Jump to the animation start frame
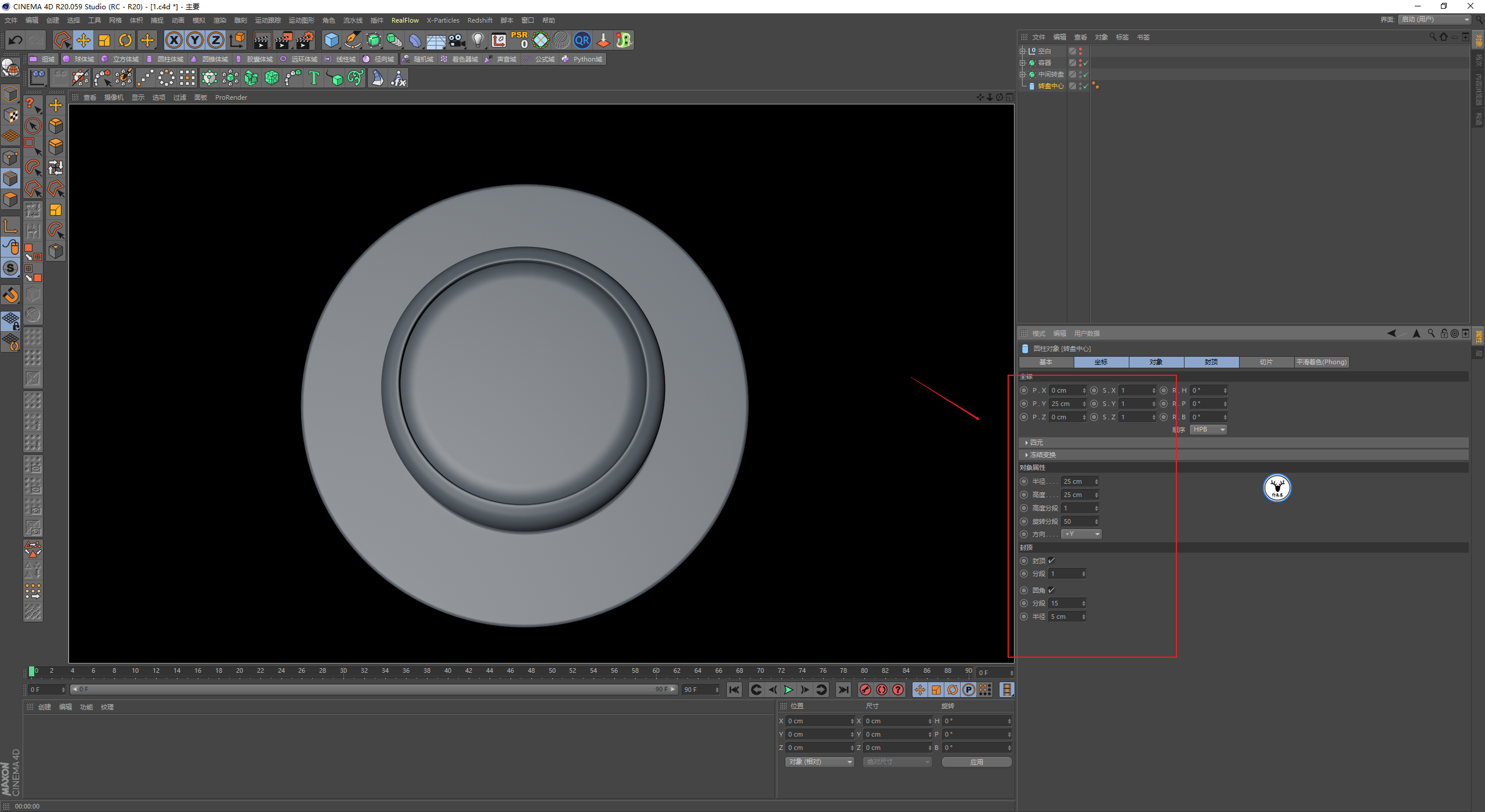Viewport: 1485px width, 812px height. [734, 690]
